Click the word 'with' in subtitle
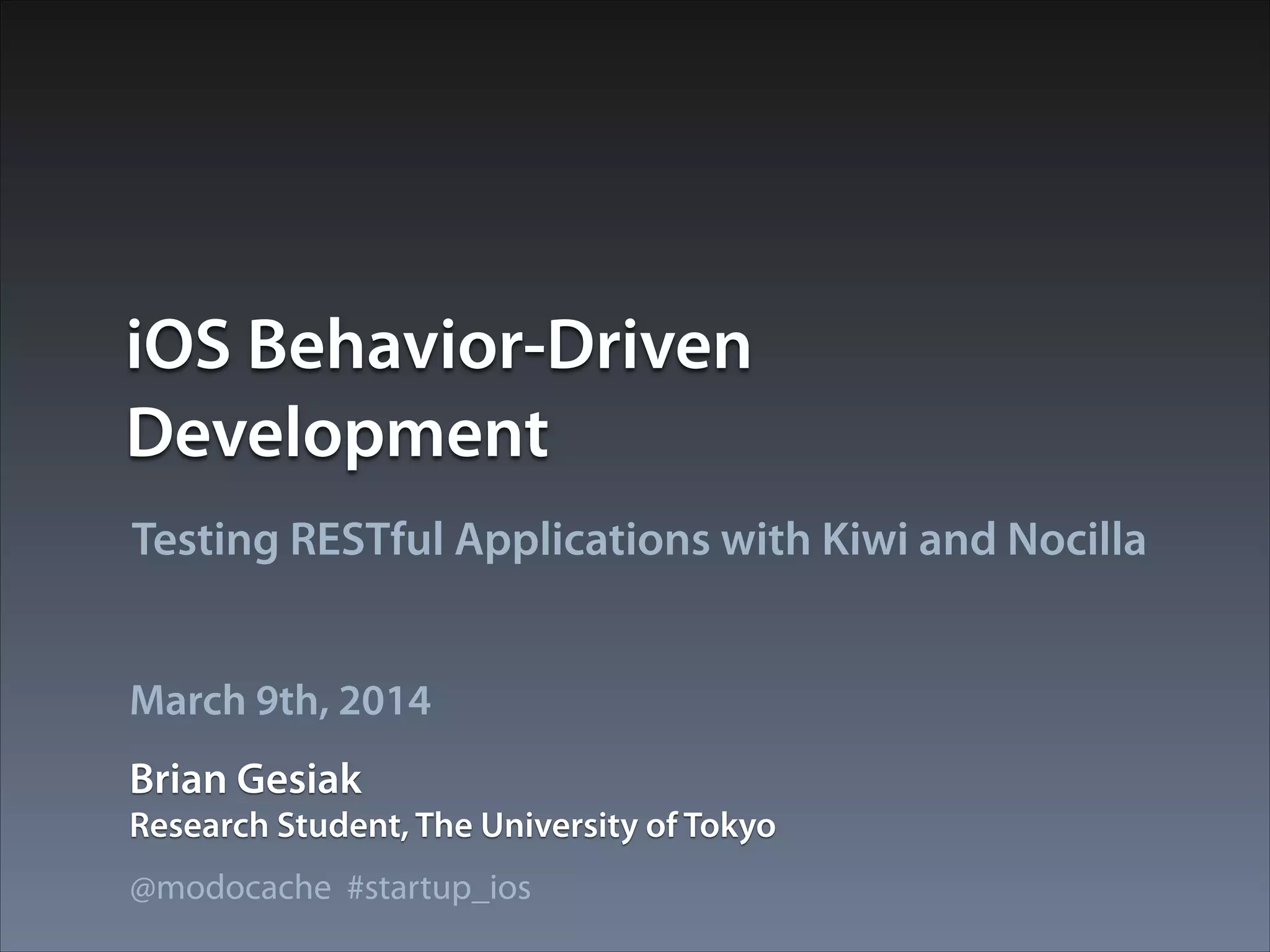The height and width of the screenshot is (952, 1270). click(x=765, y=539)
